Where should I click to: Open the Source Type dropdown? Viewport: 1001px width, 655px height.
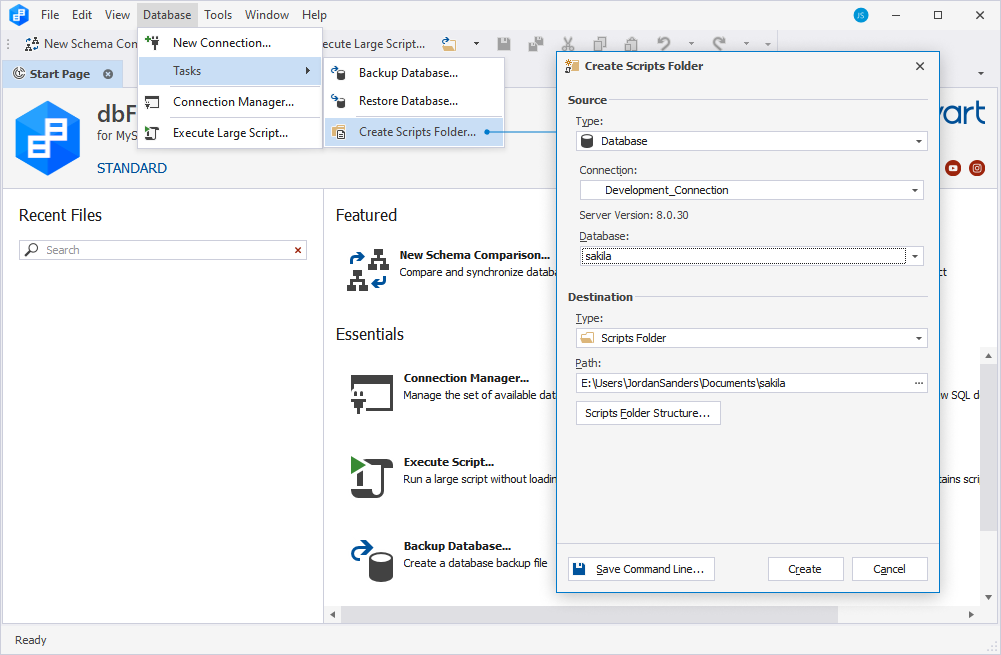point(751,141)
